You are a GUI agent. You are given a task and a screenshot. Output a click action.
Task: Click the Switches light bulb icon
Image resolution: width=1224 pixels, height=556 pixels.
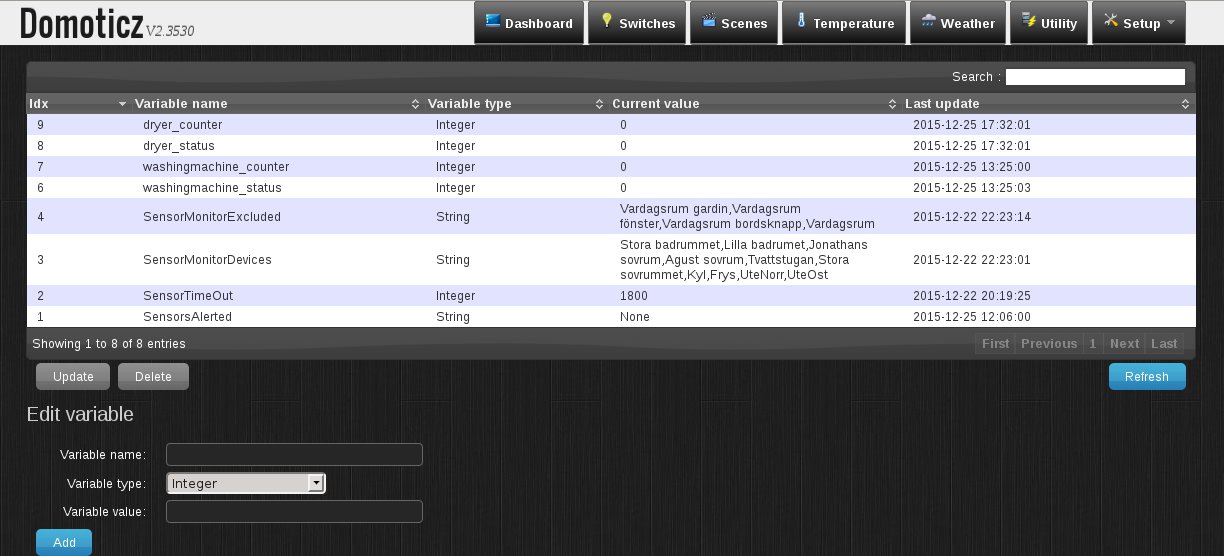[606, 21]
